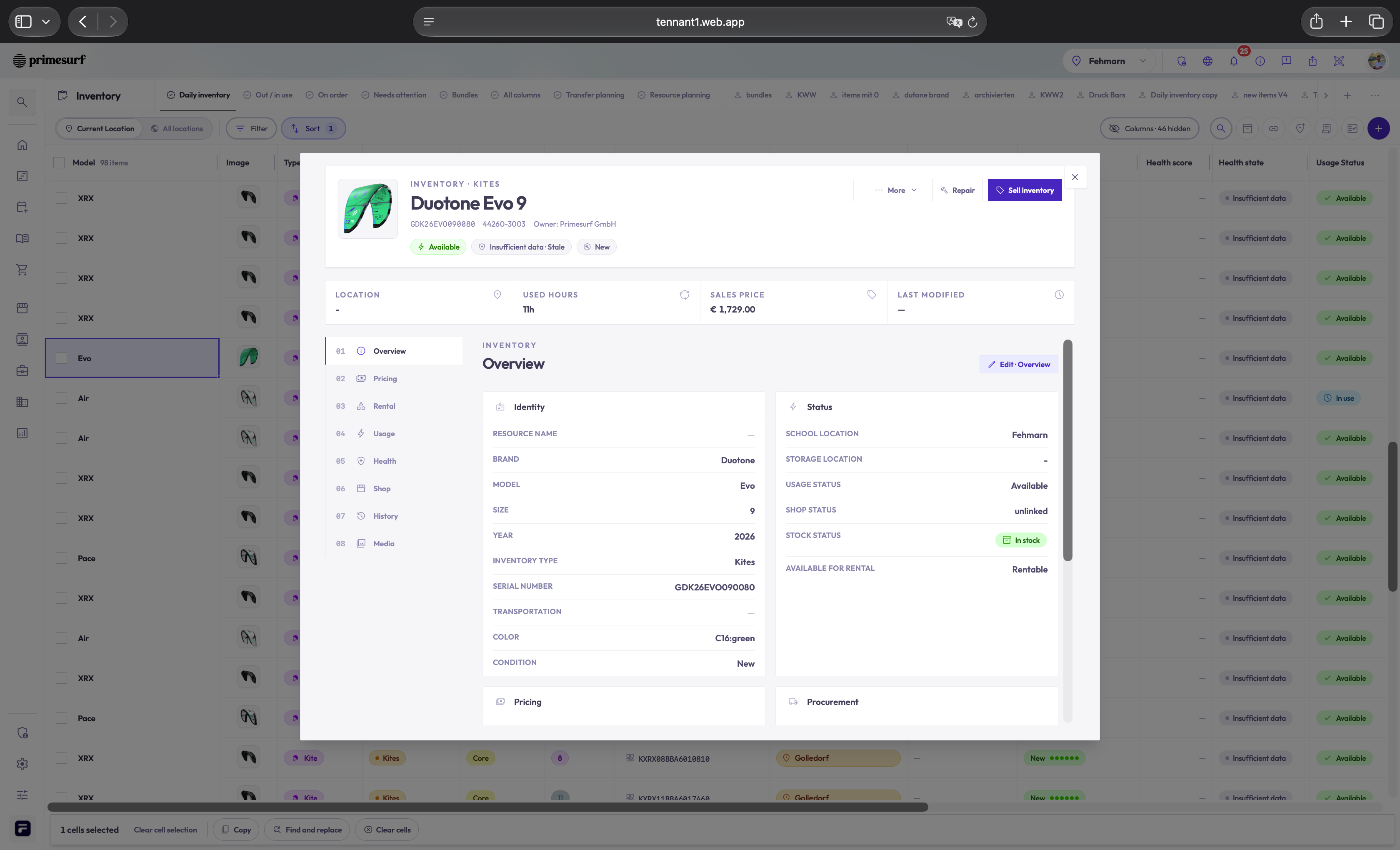This screenshot has height=850, width=1400.
Task: Click the purple add item plus button
Action: tap(1378, 128)
